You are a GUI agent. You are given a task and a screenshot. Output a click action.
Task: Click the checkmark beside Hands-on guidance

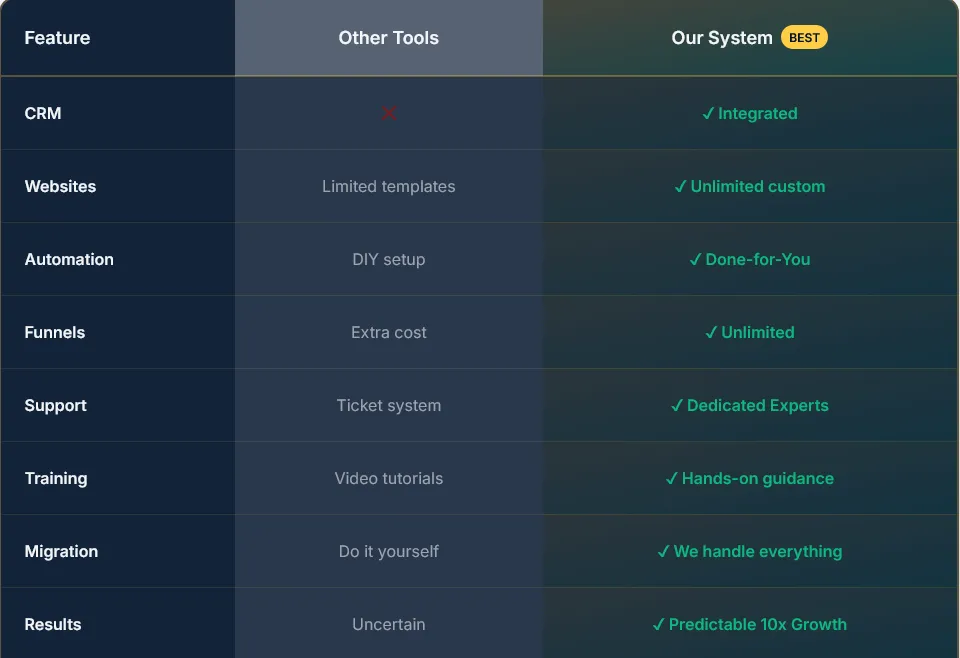point(672,479)
